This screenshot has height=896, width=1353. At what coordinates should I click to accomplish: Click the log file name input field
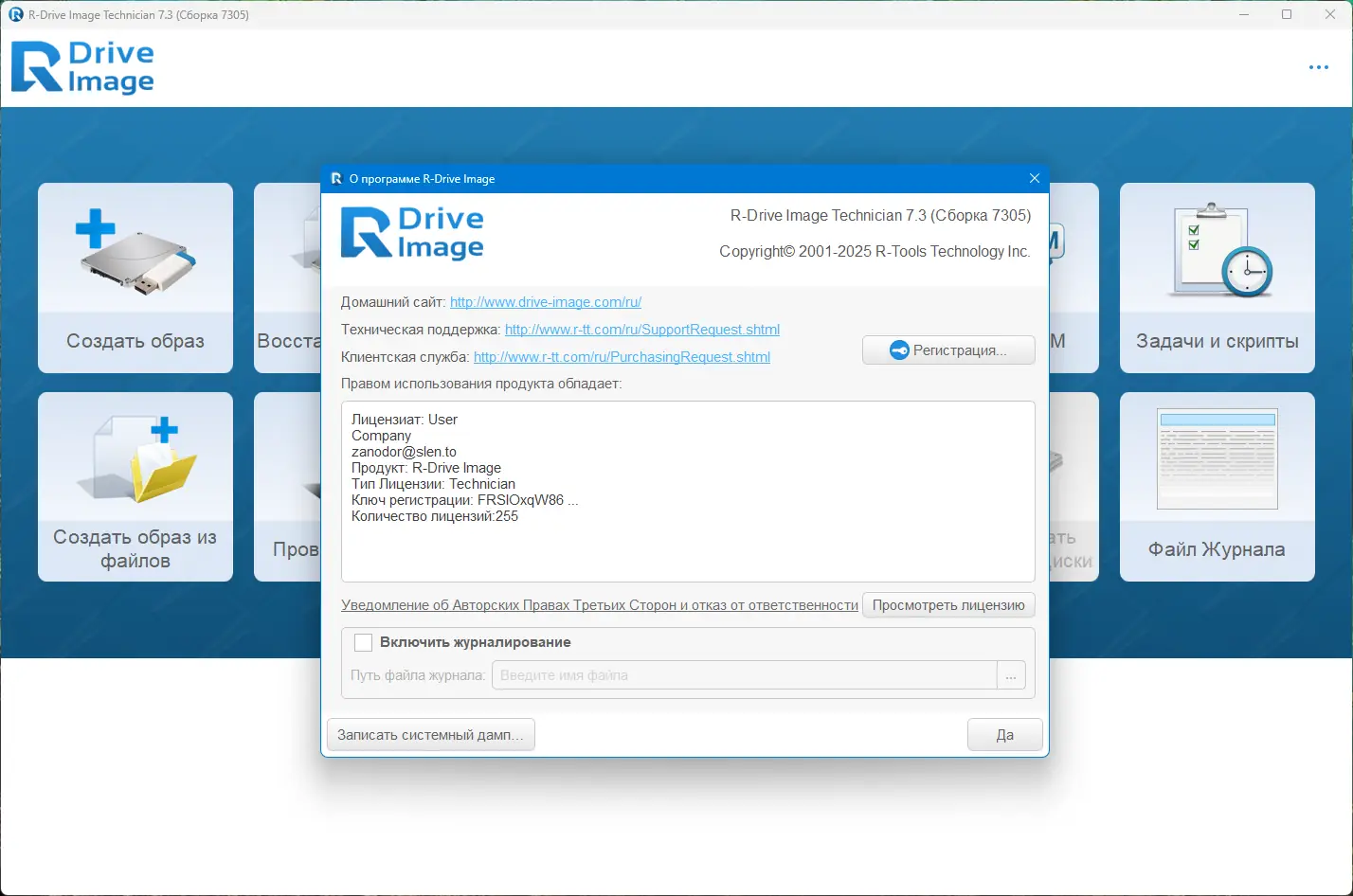click(745, 675)
